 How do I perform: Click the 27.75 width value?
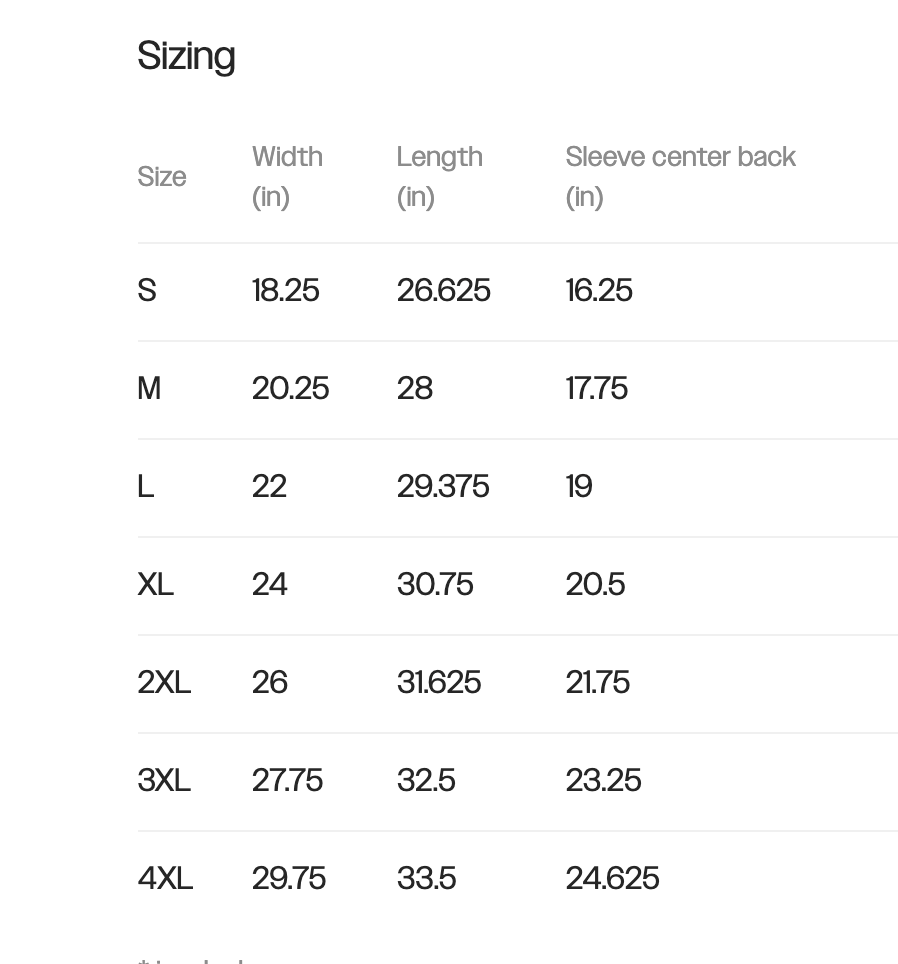(287, 780)
